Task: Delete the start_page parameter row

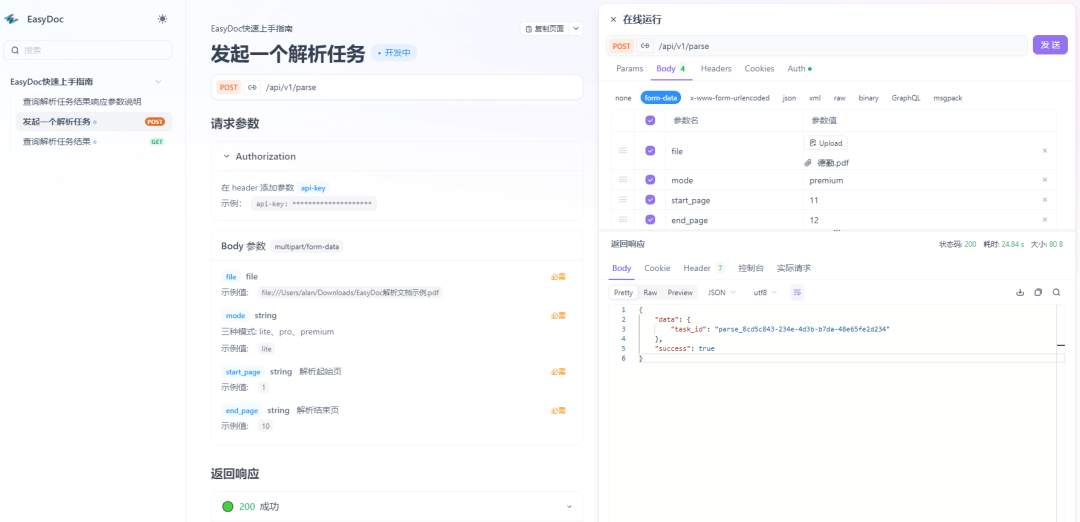Action: tap(1044, 200)
